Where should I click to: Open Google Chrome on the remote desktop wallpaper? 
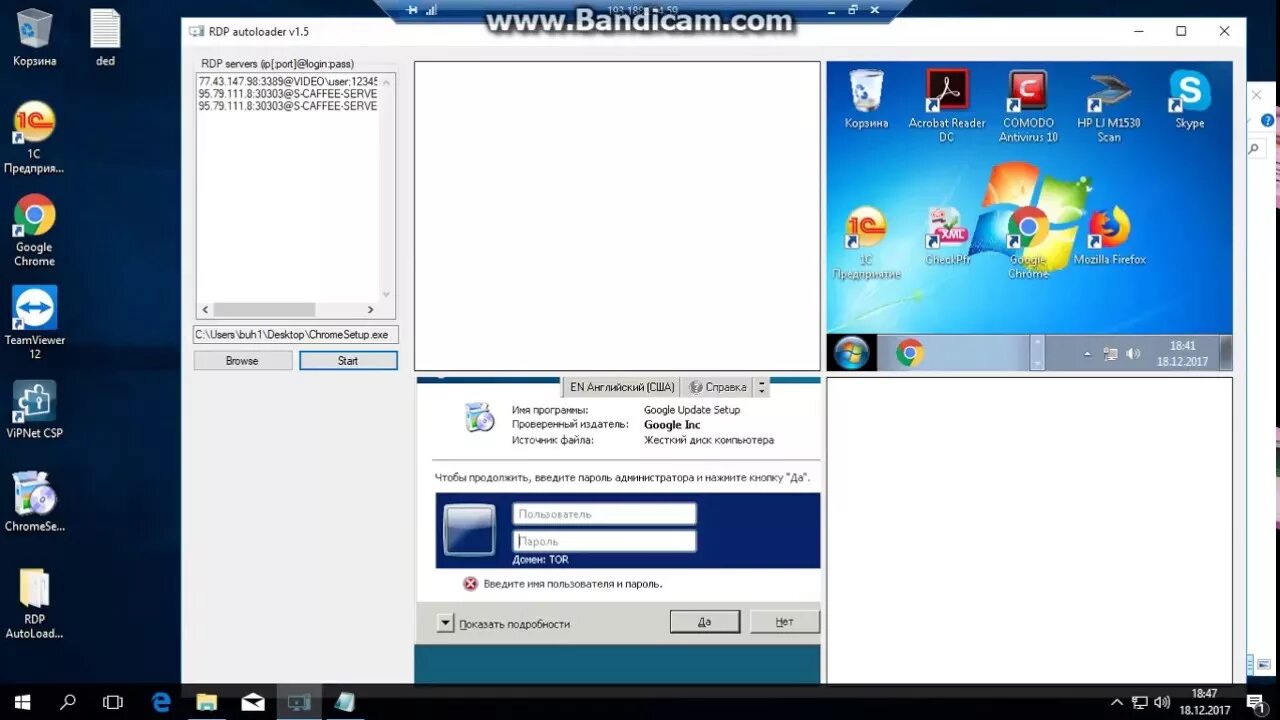click(x=1028, y=243)
